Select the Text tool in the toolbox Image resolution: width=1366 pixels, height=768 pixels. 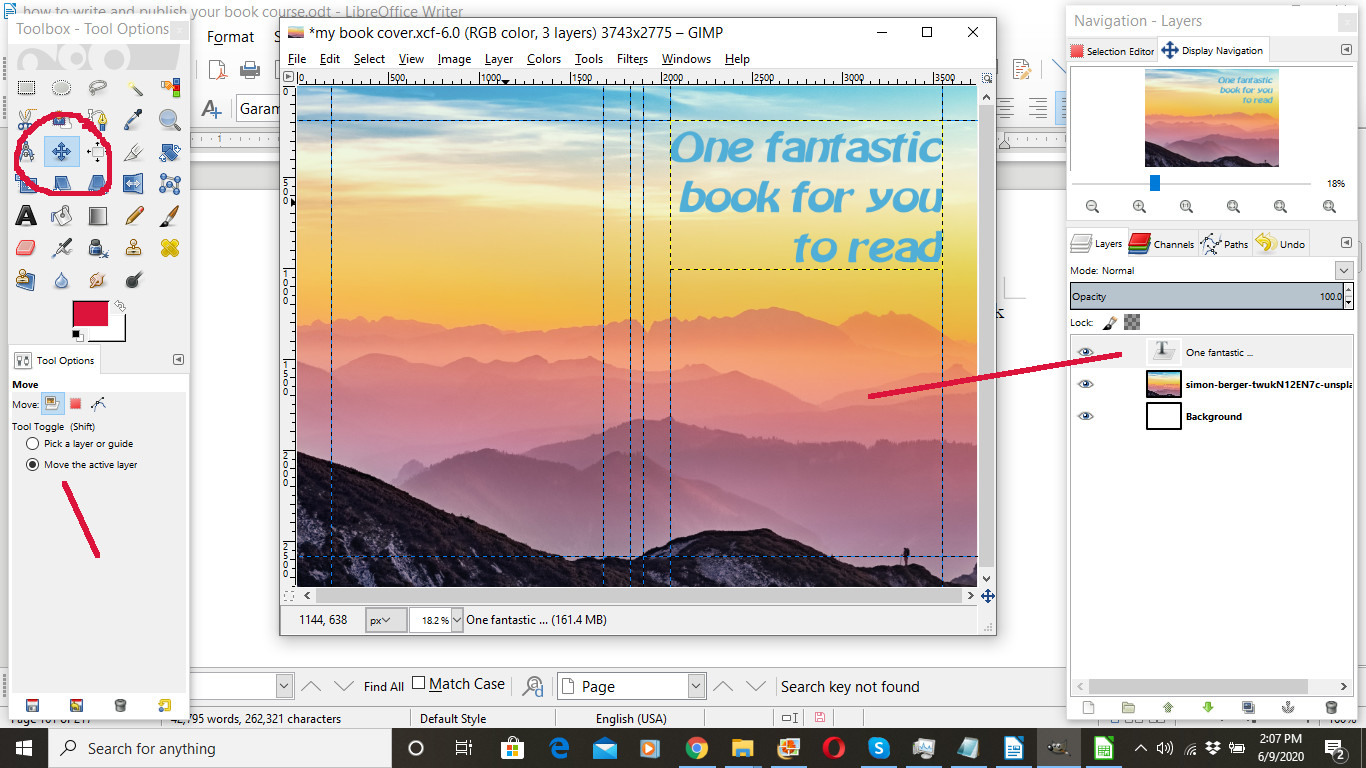point(26,215)
